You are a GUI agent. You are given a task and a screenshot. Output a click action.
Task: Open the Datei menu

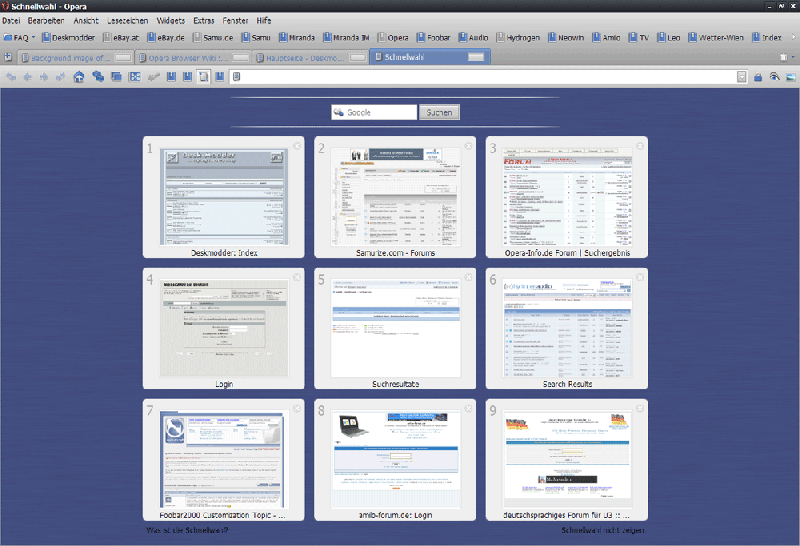coord(11,21)
